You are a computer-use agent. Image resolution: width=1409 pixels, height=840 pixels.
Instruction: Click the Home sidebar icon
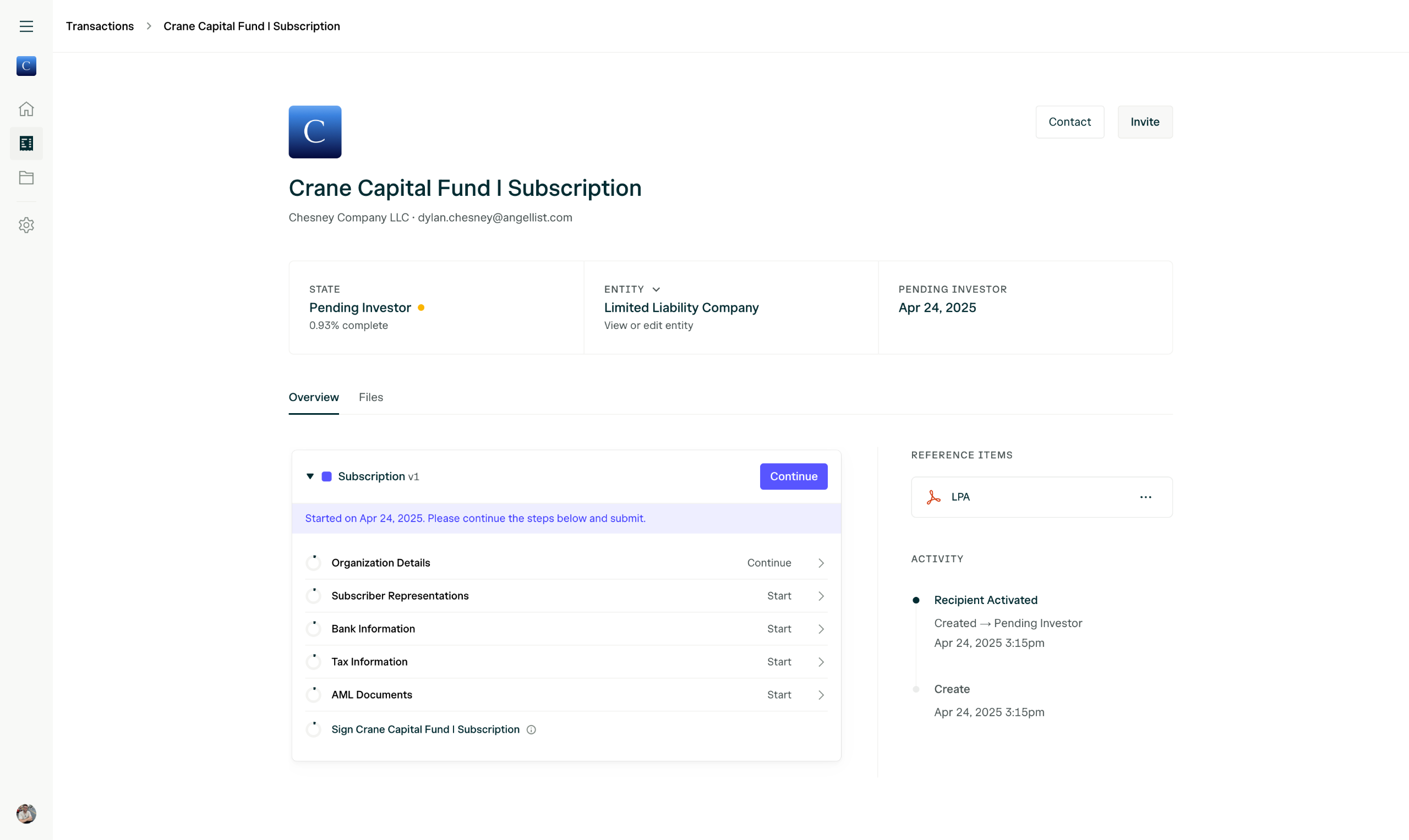coord(26,109)
